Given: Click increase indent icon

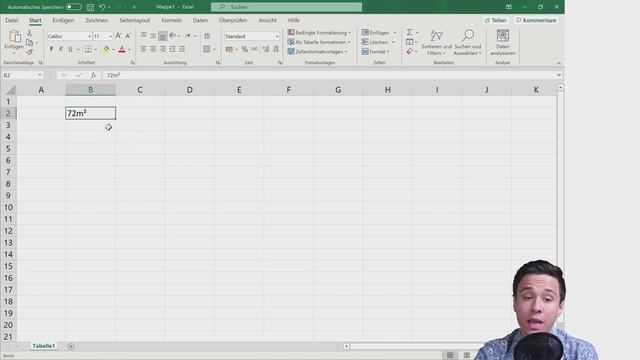Looking at the screenshot, I should (182, 49).
